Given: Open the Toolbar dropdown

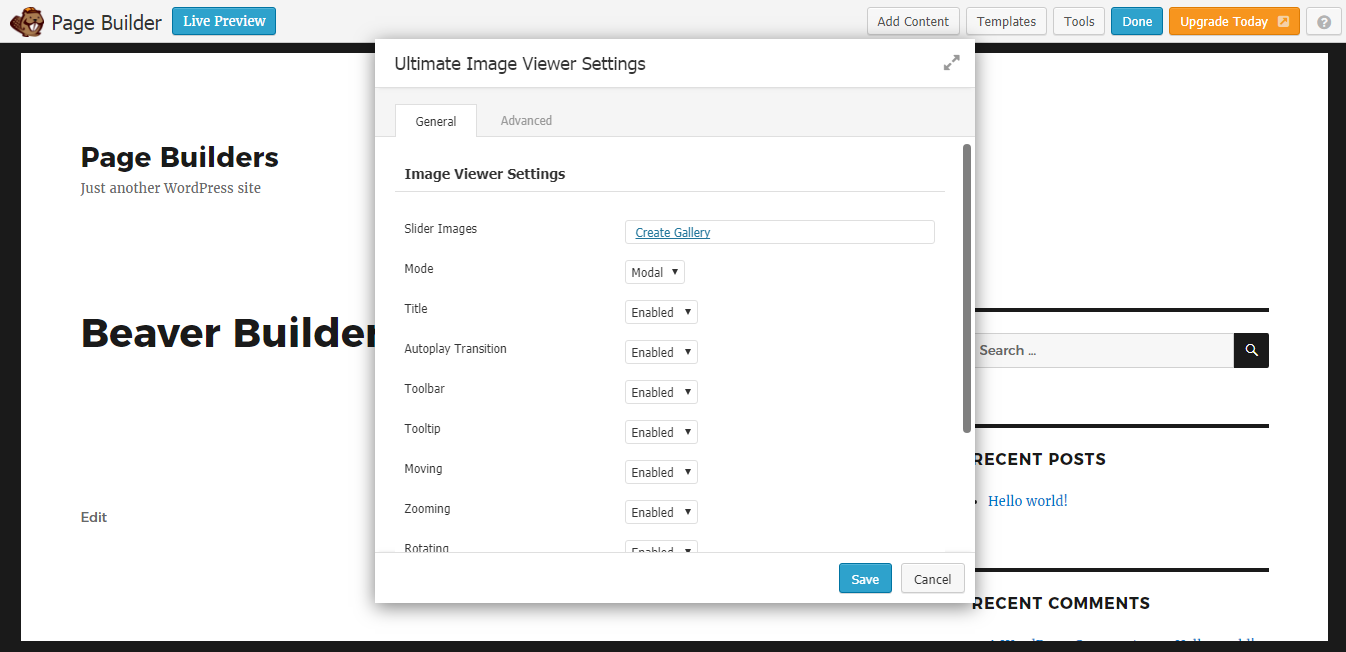Looking at the screenshot, I should click(661, 392).
